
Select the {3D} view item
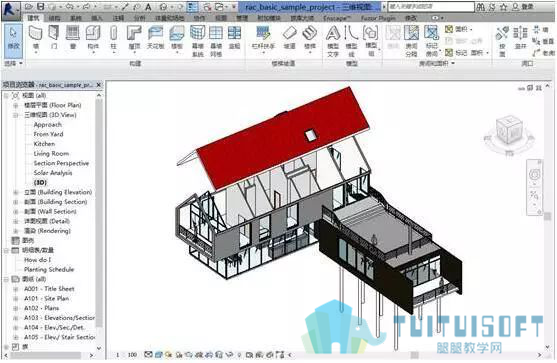coord(40,183)
